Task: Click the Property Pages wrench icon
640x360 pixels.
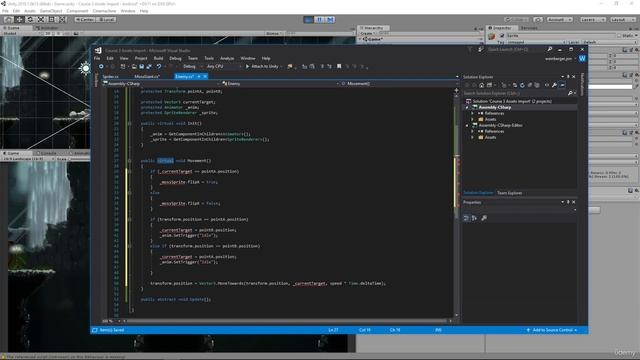Action: click(x=484, y=218)
